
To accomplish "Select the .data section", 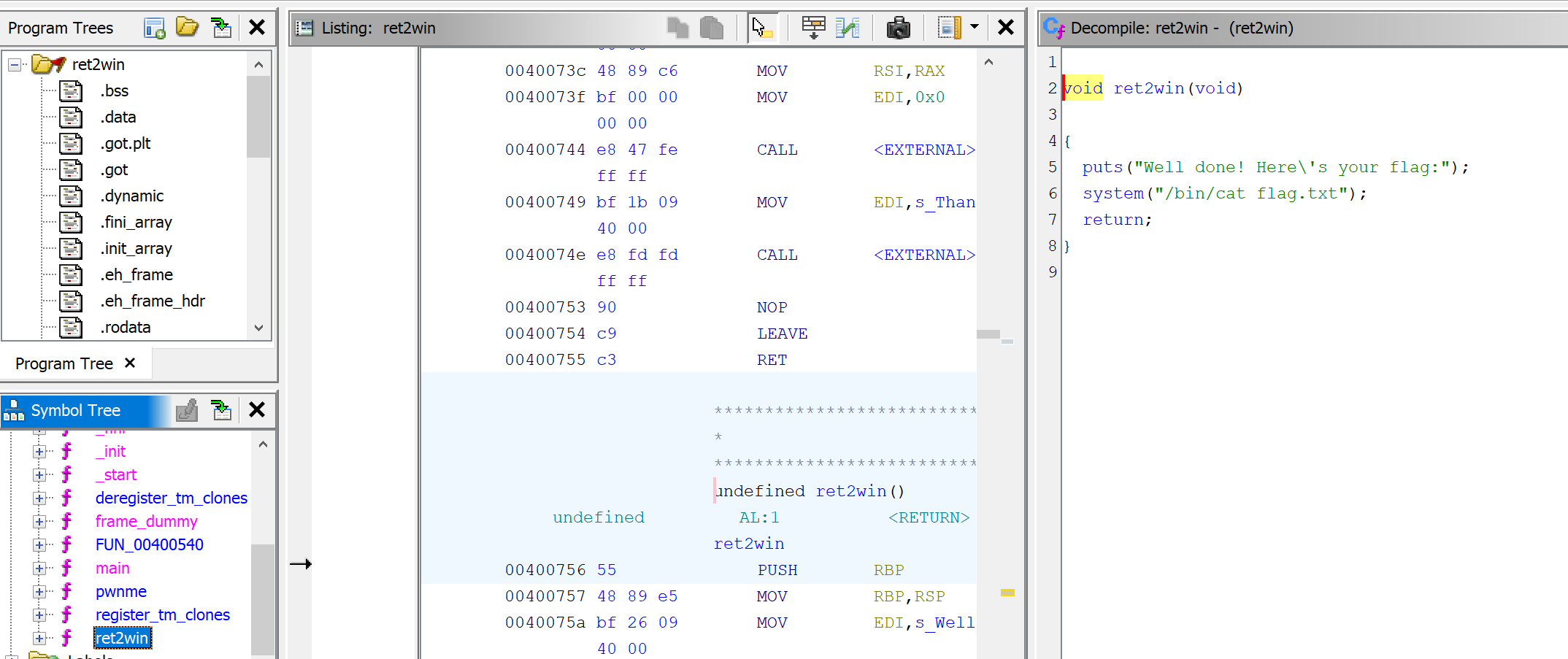I will click(x=118, y=117).
